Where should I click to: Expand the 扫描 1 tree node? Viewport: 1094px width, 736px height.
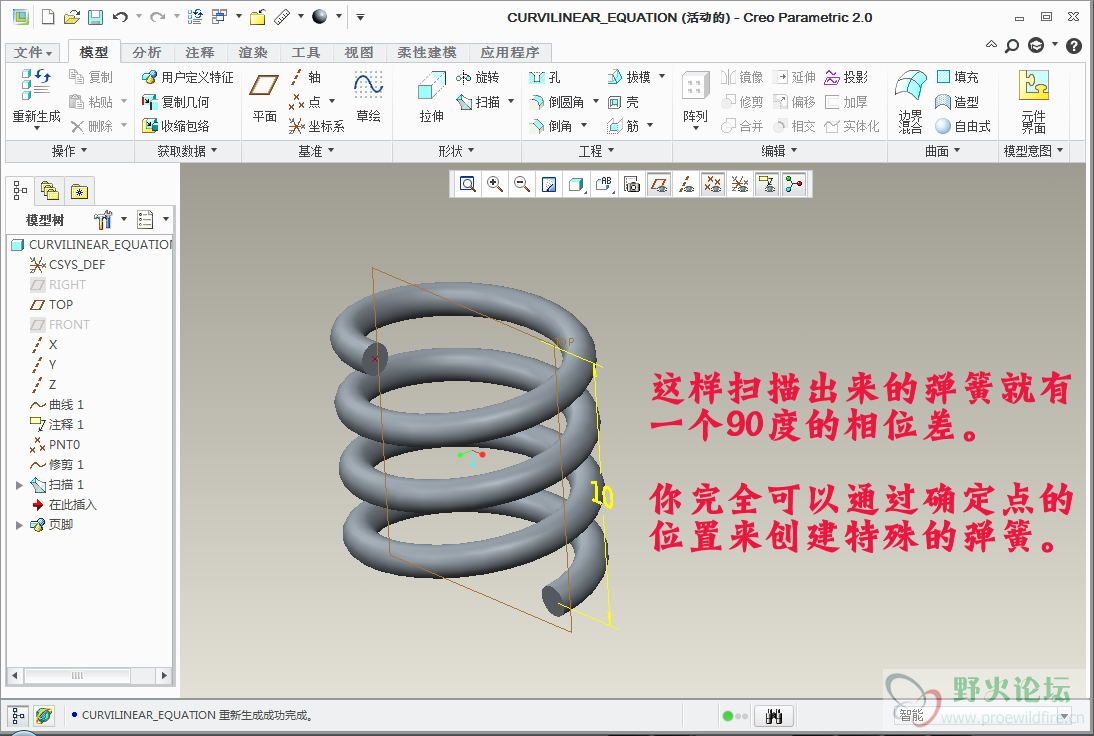tap(20, 485)
